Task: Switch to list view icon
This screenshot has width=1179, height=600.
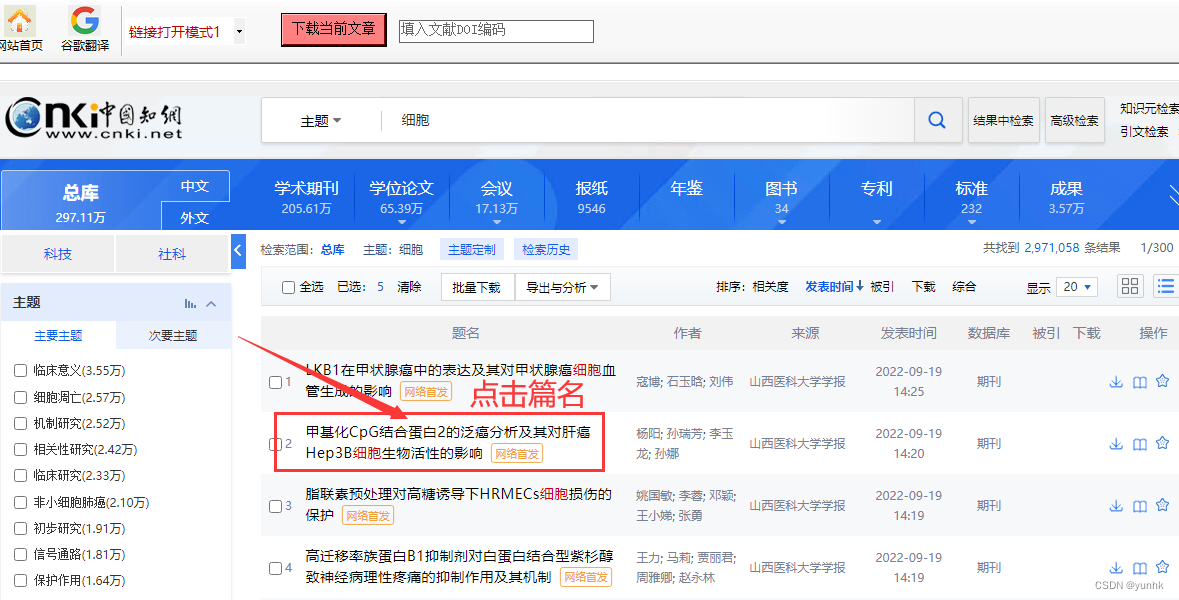Action: click(x=1166, y=286)
